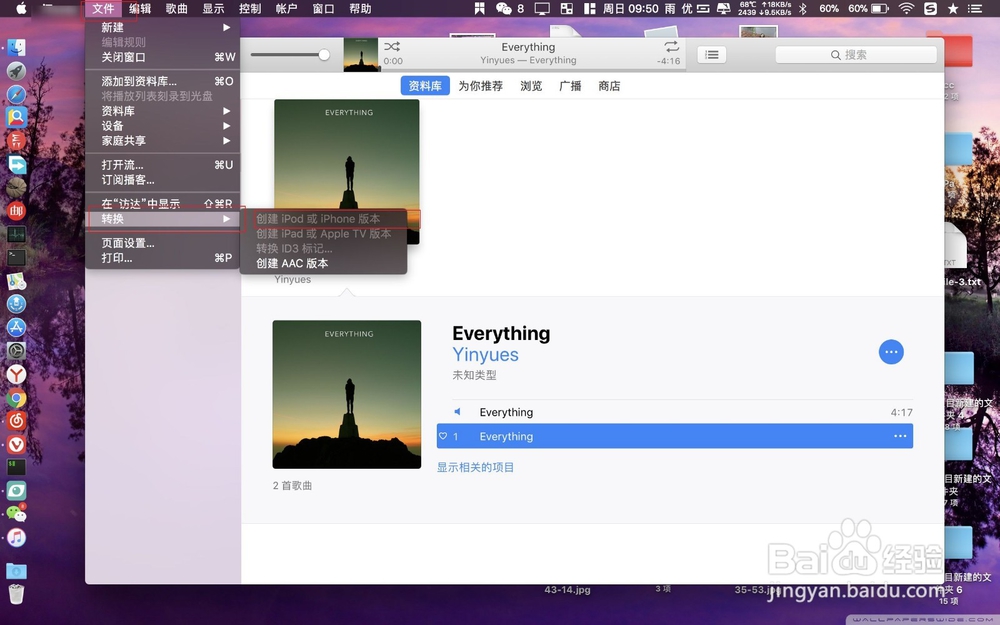
Task: Toggle shuffle playback in iTunes
Action: pos(392,47)
